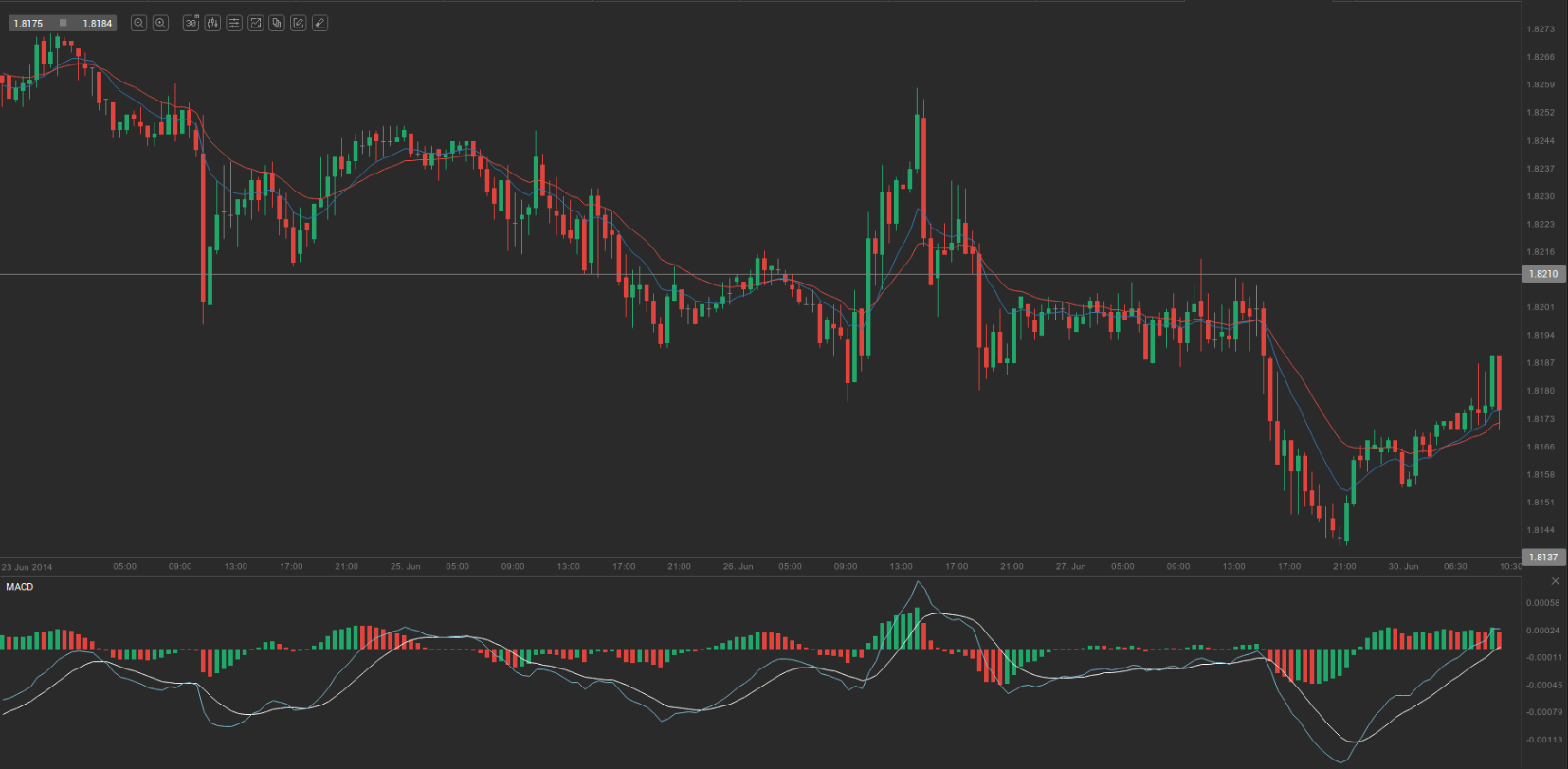Click the duplicate chart icon
Screen dimensions: 1568x769
277,23
